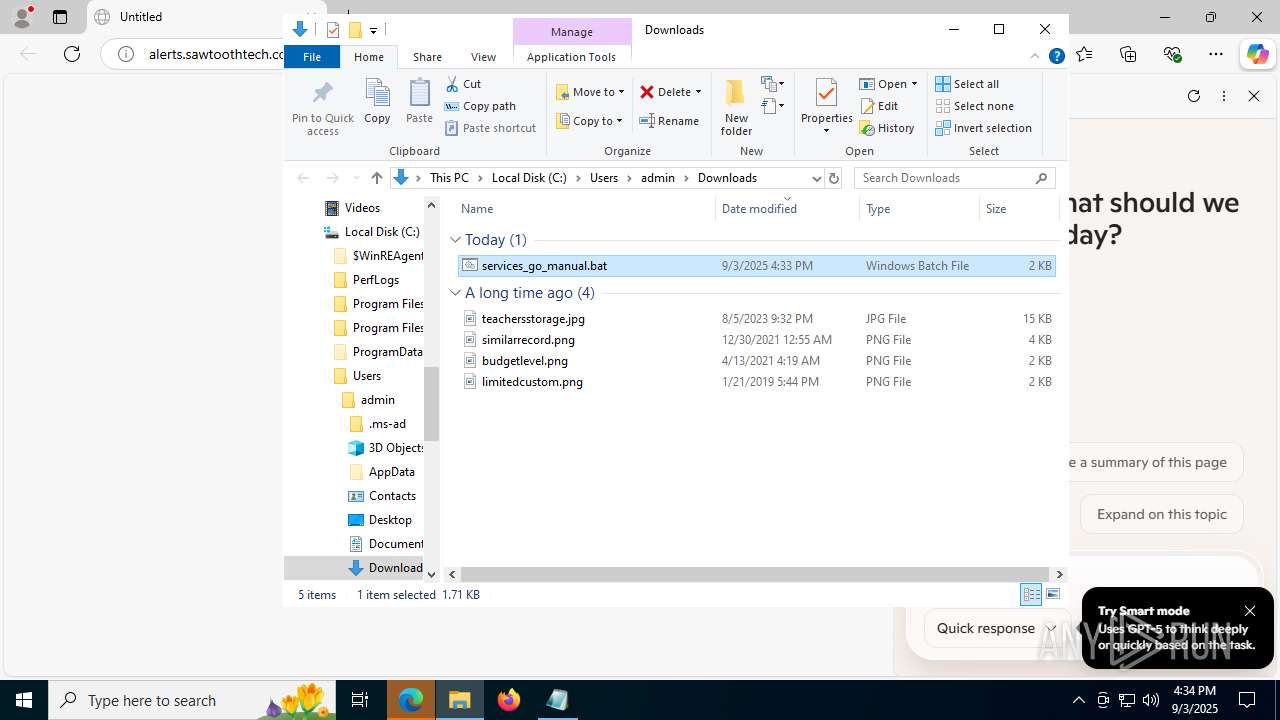Viewport: 1280px width, 720px height.
Task: Click the Search Downloads field
Action: coord(955,178)
